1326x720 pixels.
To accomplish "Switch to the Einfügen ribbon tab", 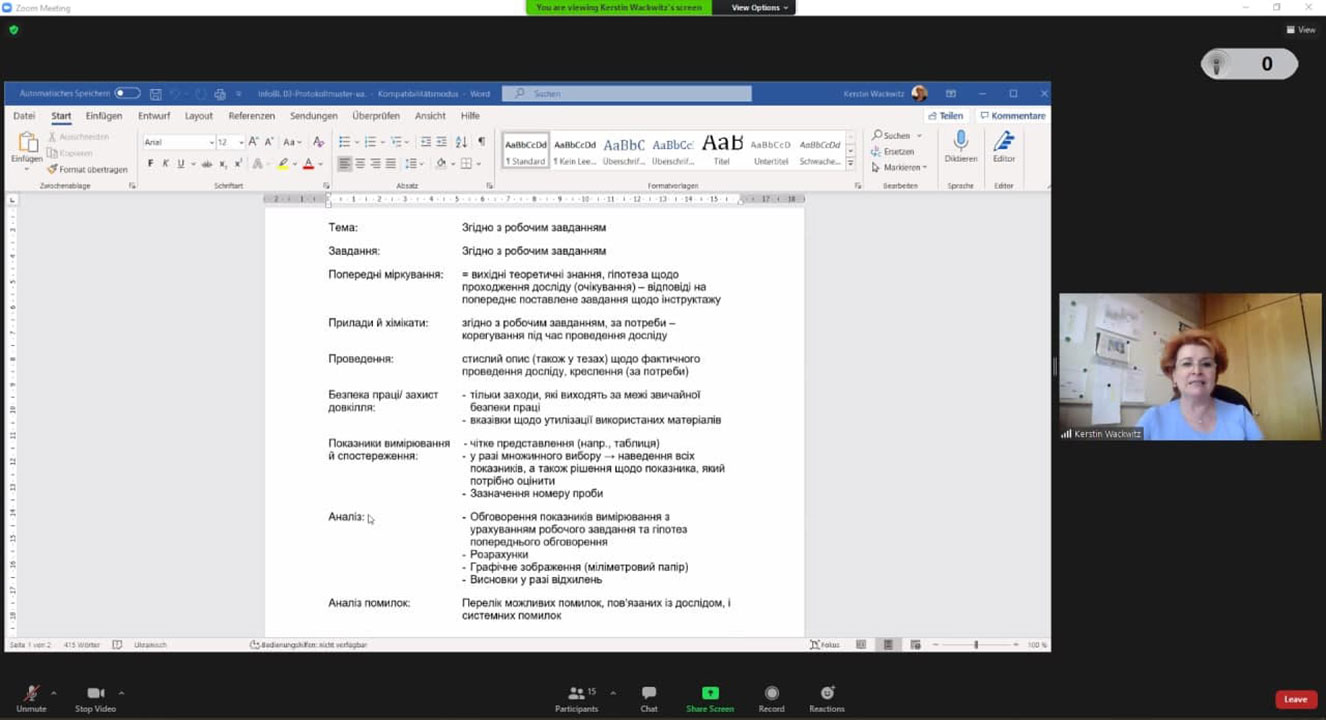I will [104, 116].
